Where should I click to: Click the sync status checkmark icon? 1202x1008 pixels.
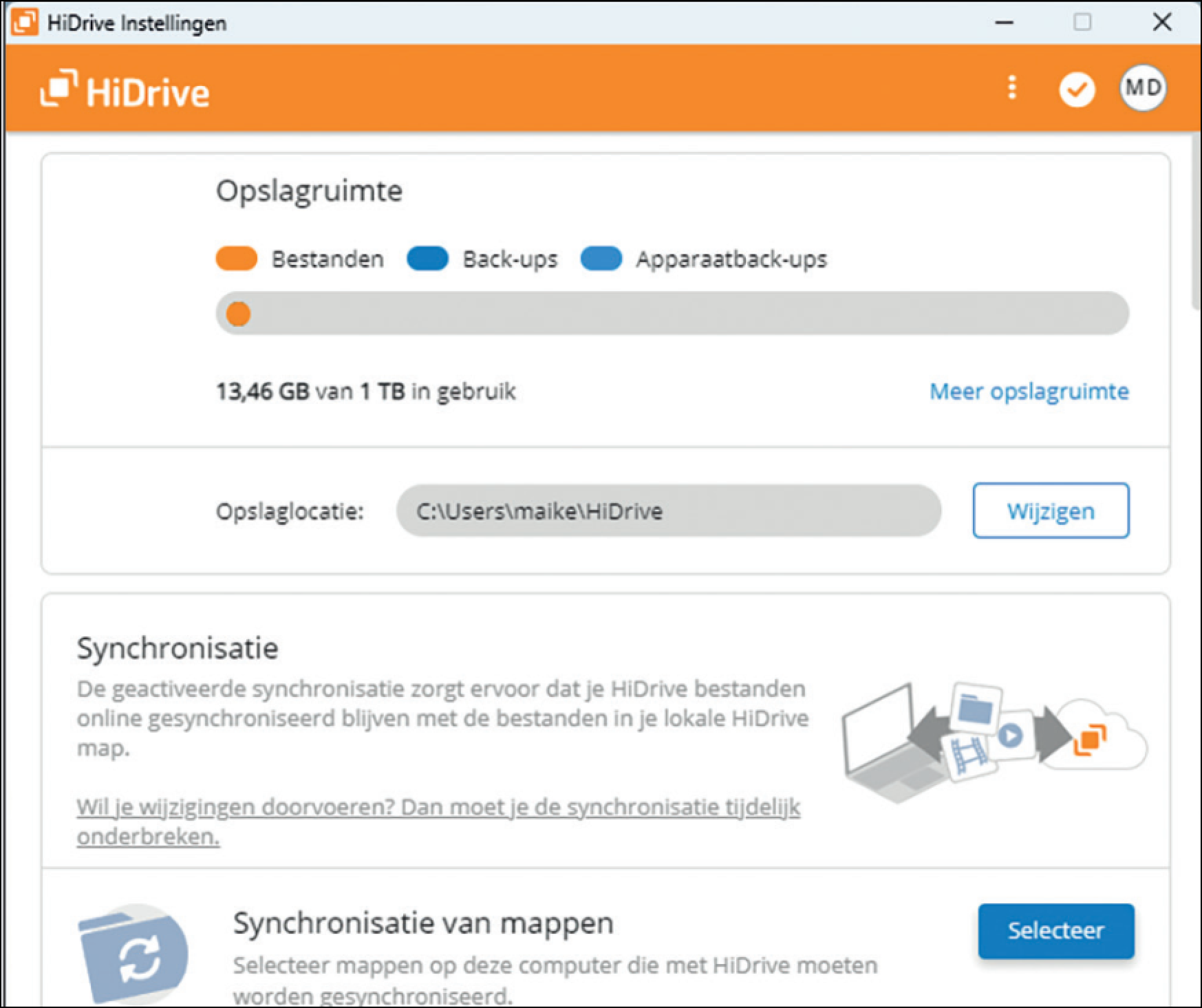point(1077,89)
